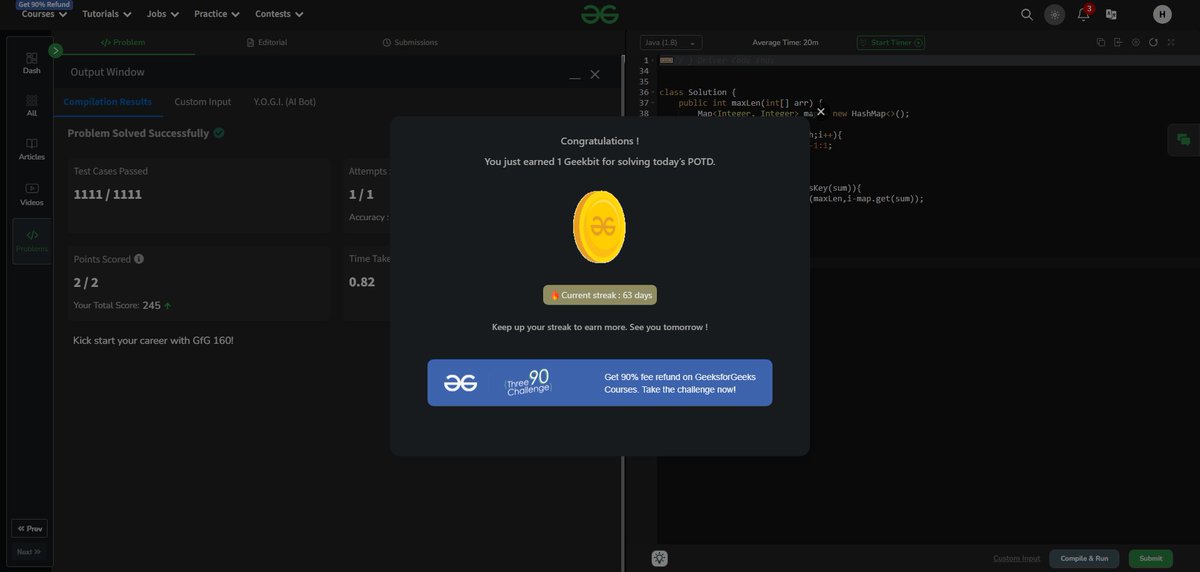The width and height of the screenshot is (1200, 572).
Task: Click info icon beside Points Scored
Action: click(139, 259)
